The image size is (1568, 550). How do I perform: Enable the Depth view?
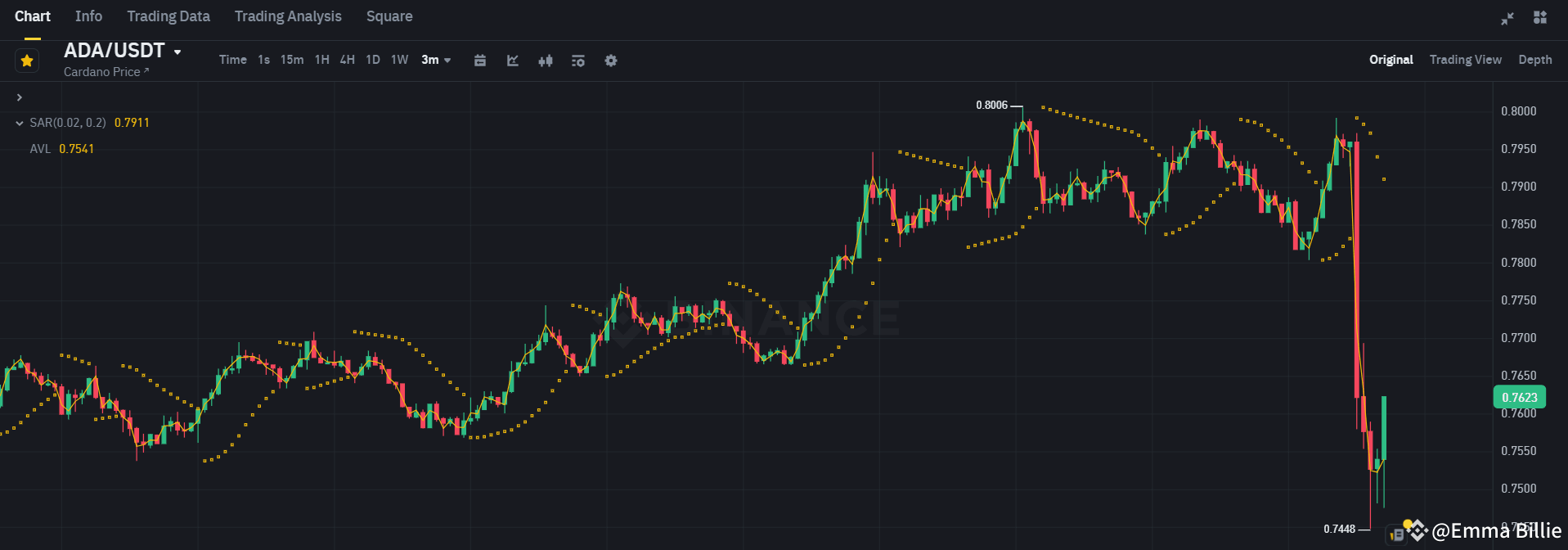[x=1534, y=59]
